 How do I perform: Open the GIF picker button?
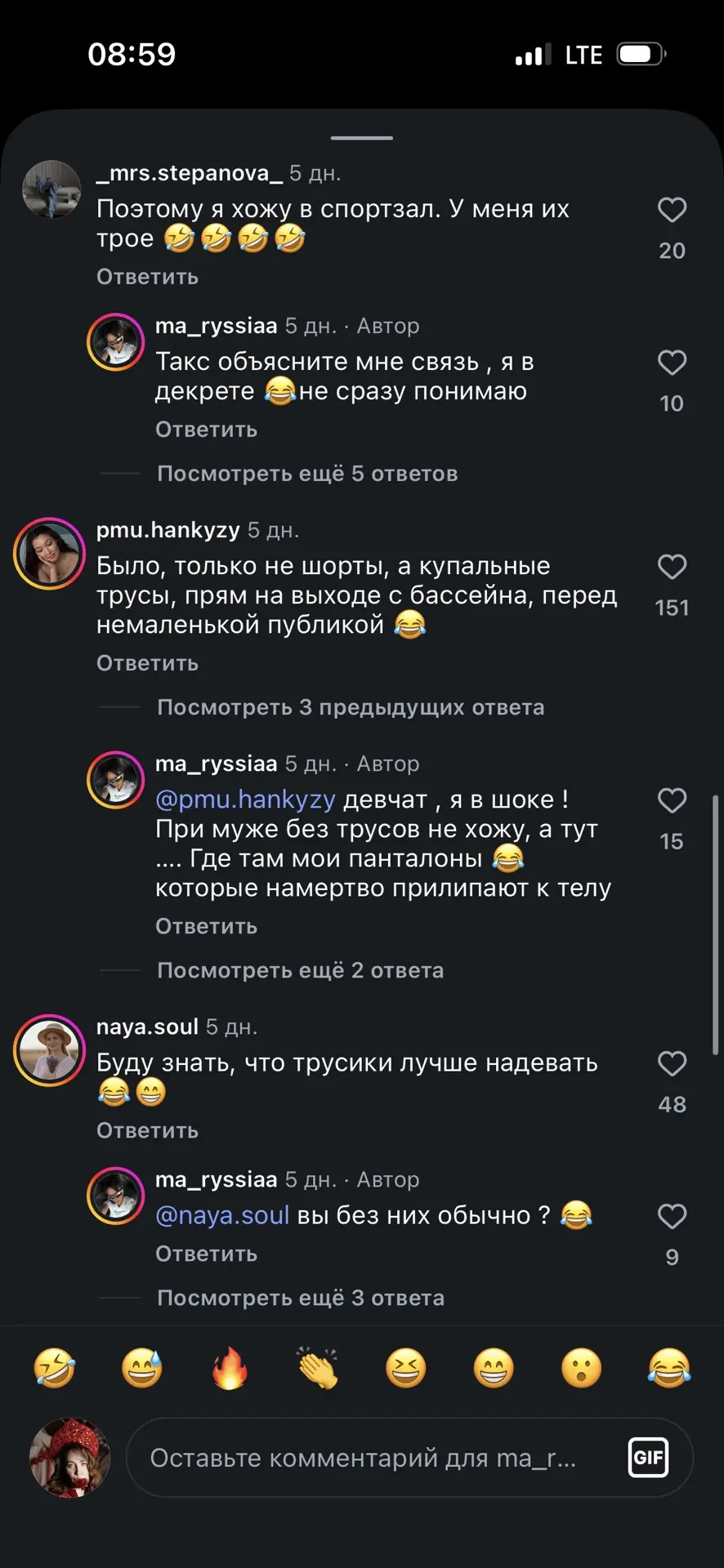[x=649, y=1457]
